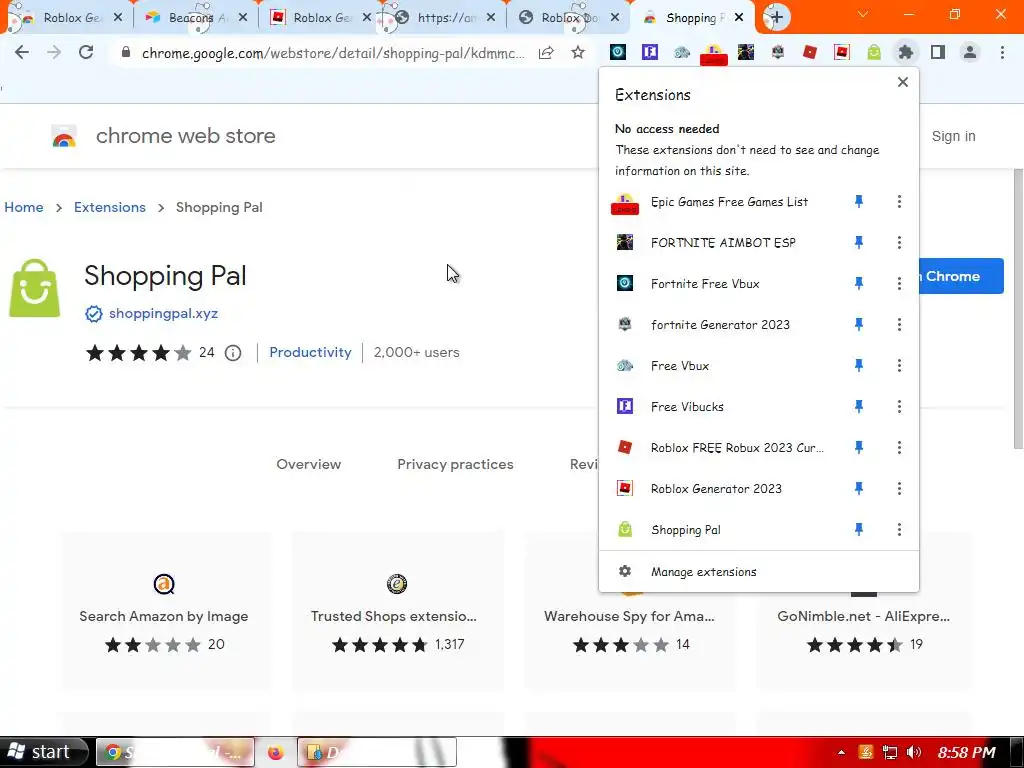Open more options for Fortnite Free Vbux
This screenshot has height=768, width=1024.
tap(899, 283)
